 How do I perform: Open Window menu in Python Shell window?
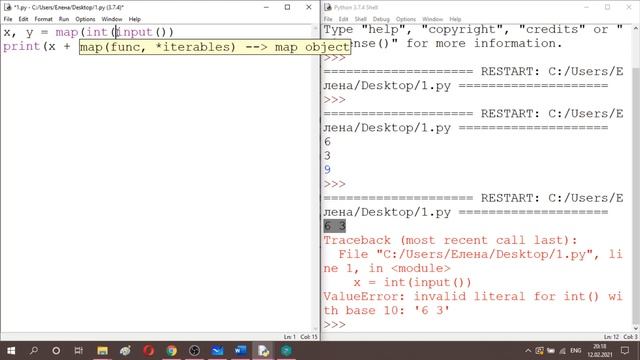432,19
